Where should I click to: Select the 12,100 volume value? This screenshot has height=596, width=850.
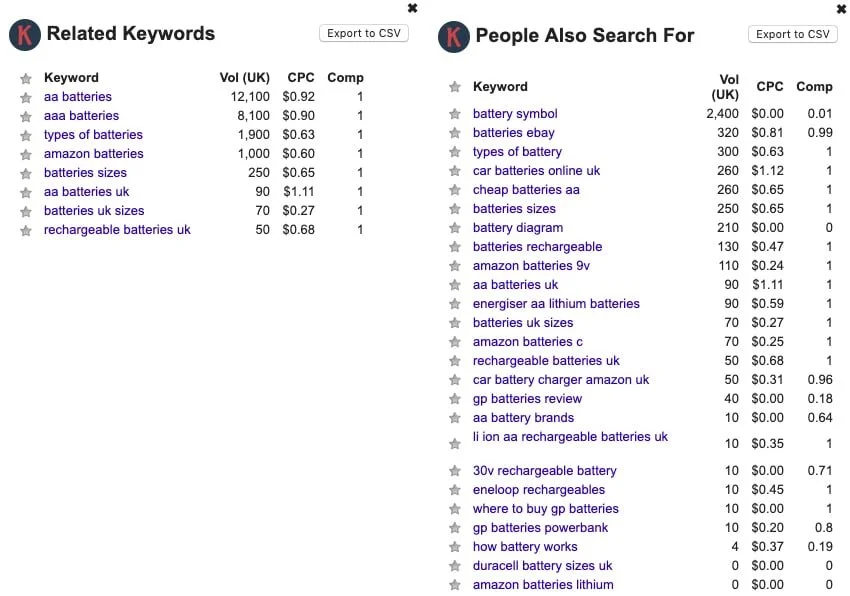250,97
